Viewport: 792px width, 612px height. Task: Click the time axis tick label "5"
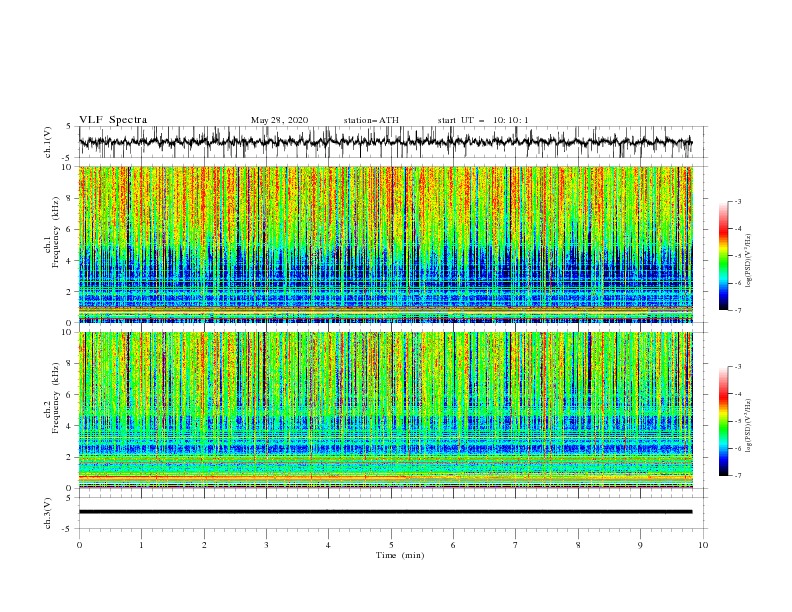pos(391,545)
